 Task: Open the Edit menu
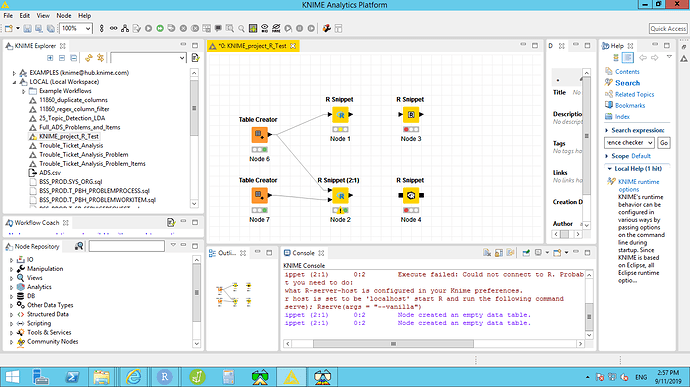[x=25, y=15]
